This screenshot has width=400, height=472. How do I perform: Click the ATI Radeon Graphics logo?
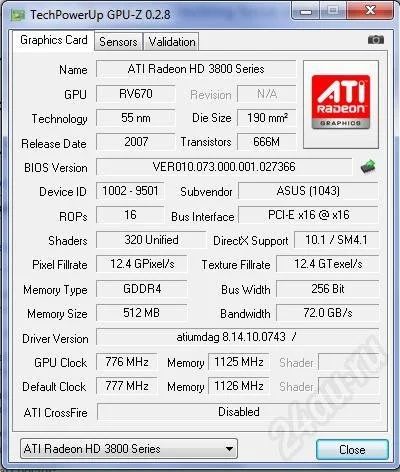(341, 102)
